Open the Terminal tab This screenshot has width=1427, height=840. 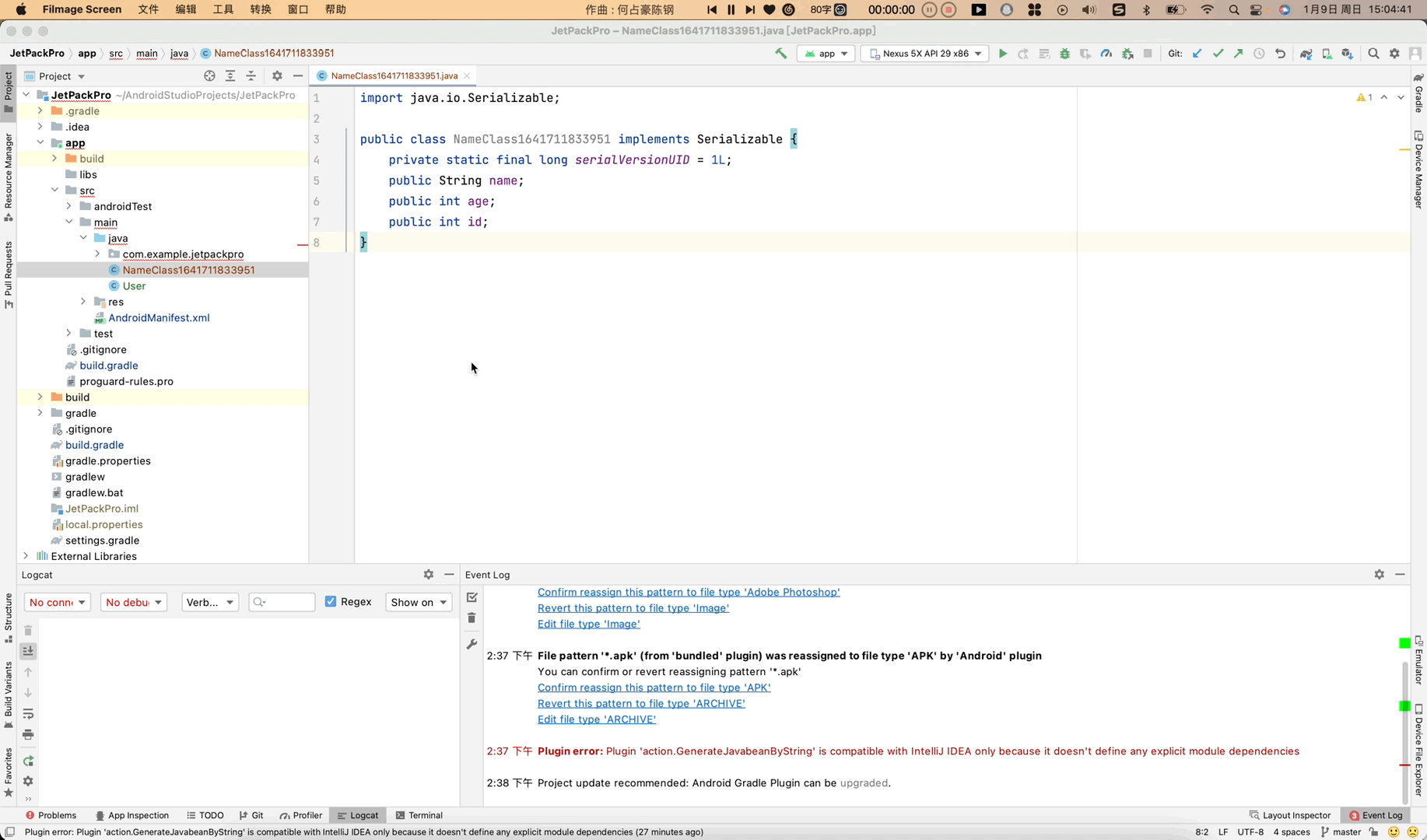tap(419, 815)
